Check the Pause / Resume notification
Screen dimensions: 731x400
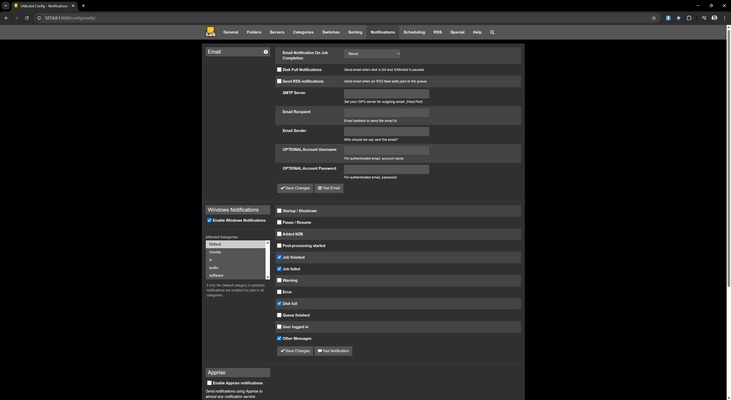pos(279,222)
